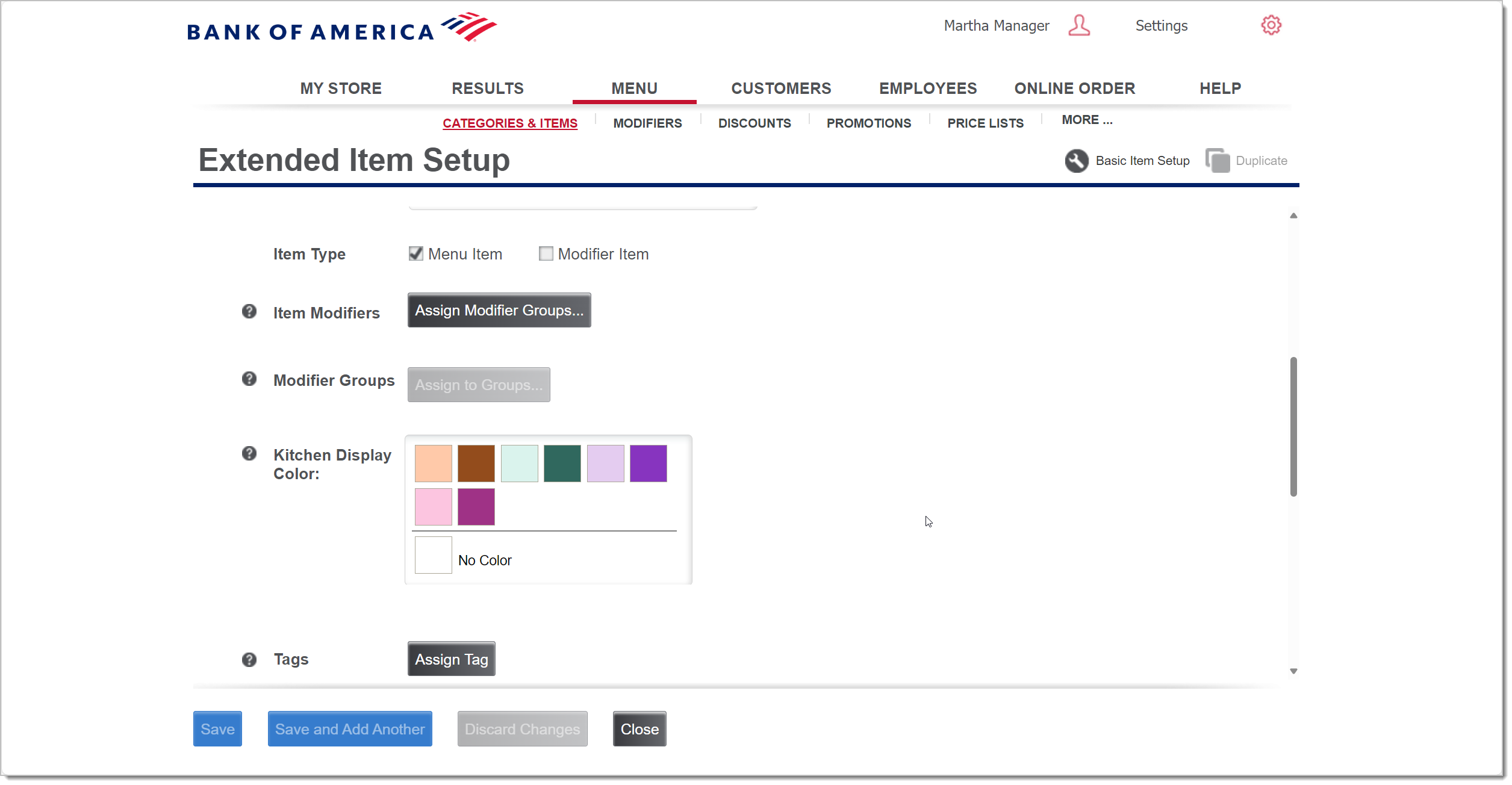Click the Basic Item Setup wrench icon

[1076, 161]
